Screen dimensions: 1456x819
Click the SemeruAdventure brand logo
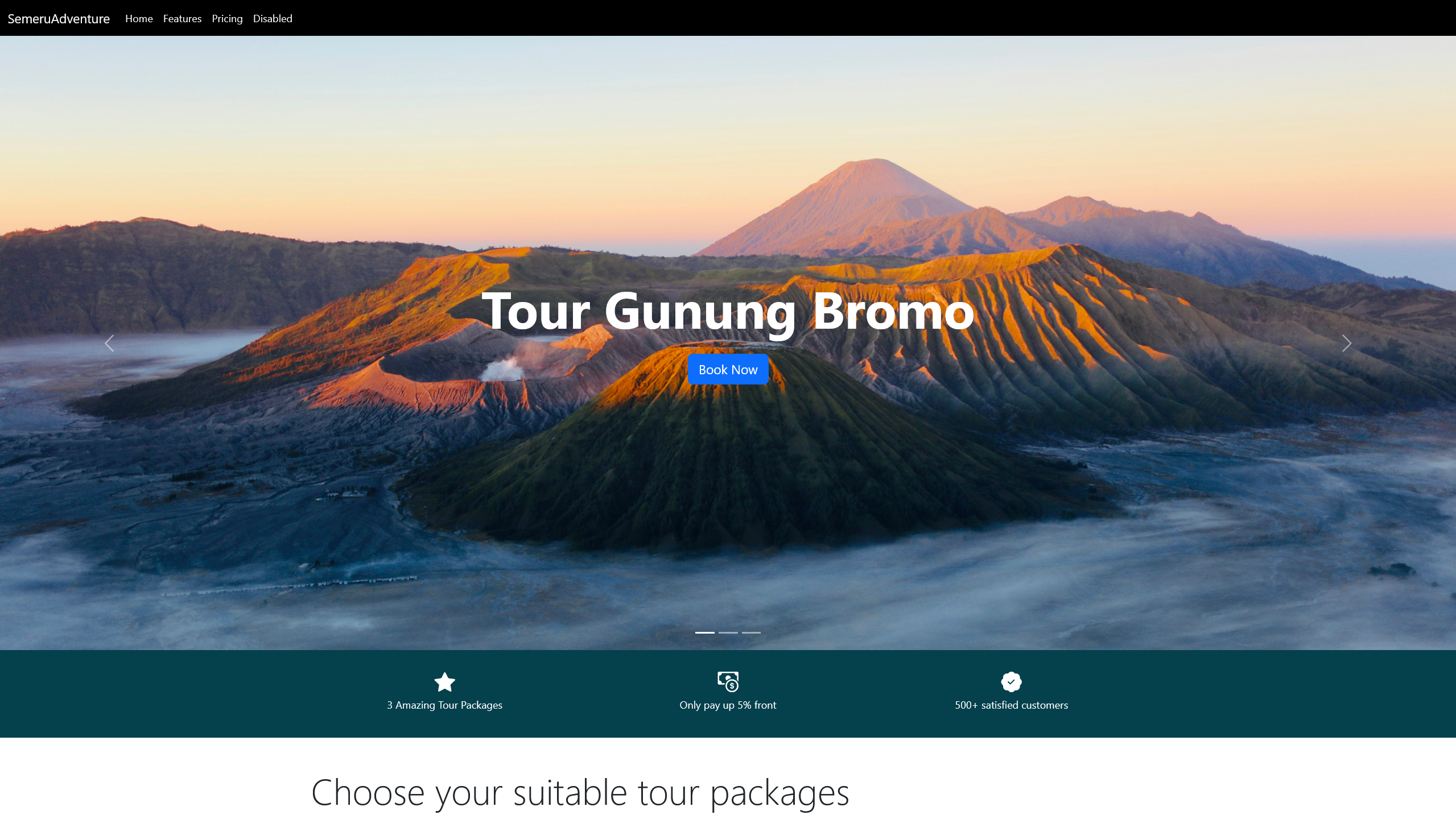pos(59,18)
